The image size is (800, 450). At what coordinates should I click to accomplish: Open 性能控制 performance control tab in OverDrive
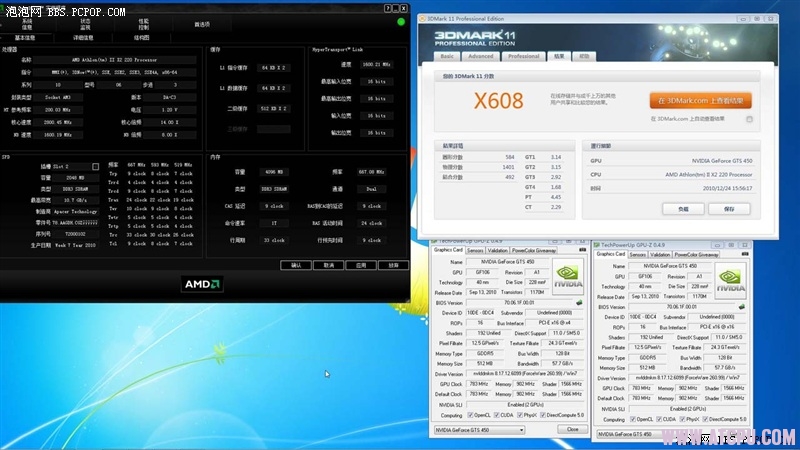[x=143, y=24]
